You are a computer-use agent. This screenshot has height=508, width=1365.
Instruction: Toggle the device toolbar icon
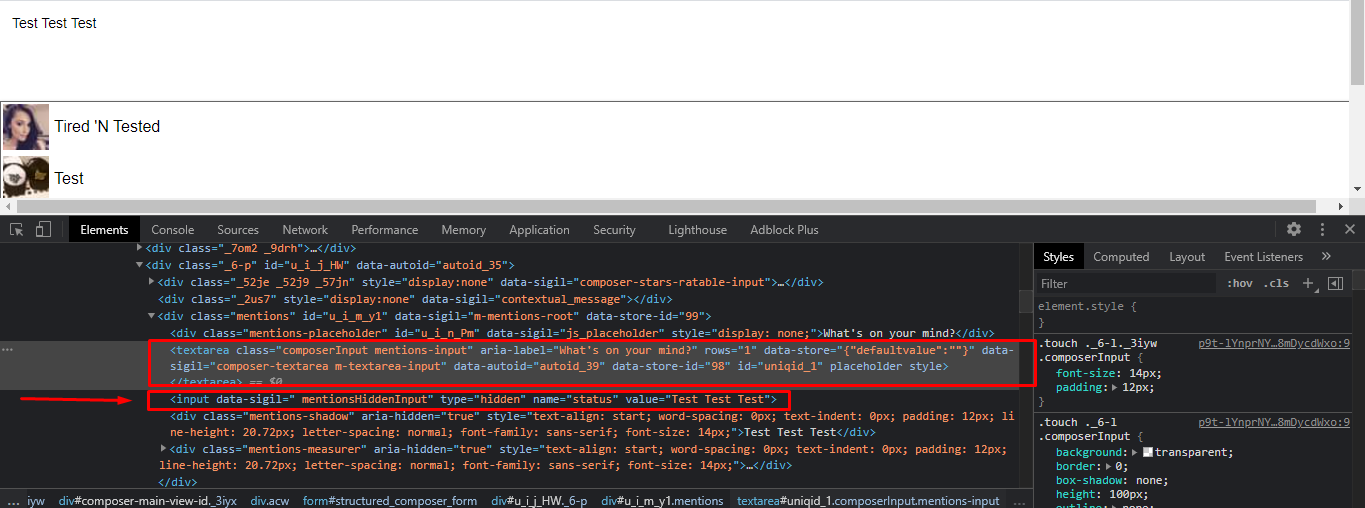click(43, 229)
